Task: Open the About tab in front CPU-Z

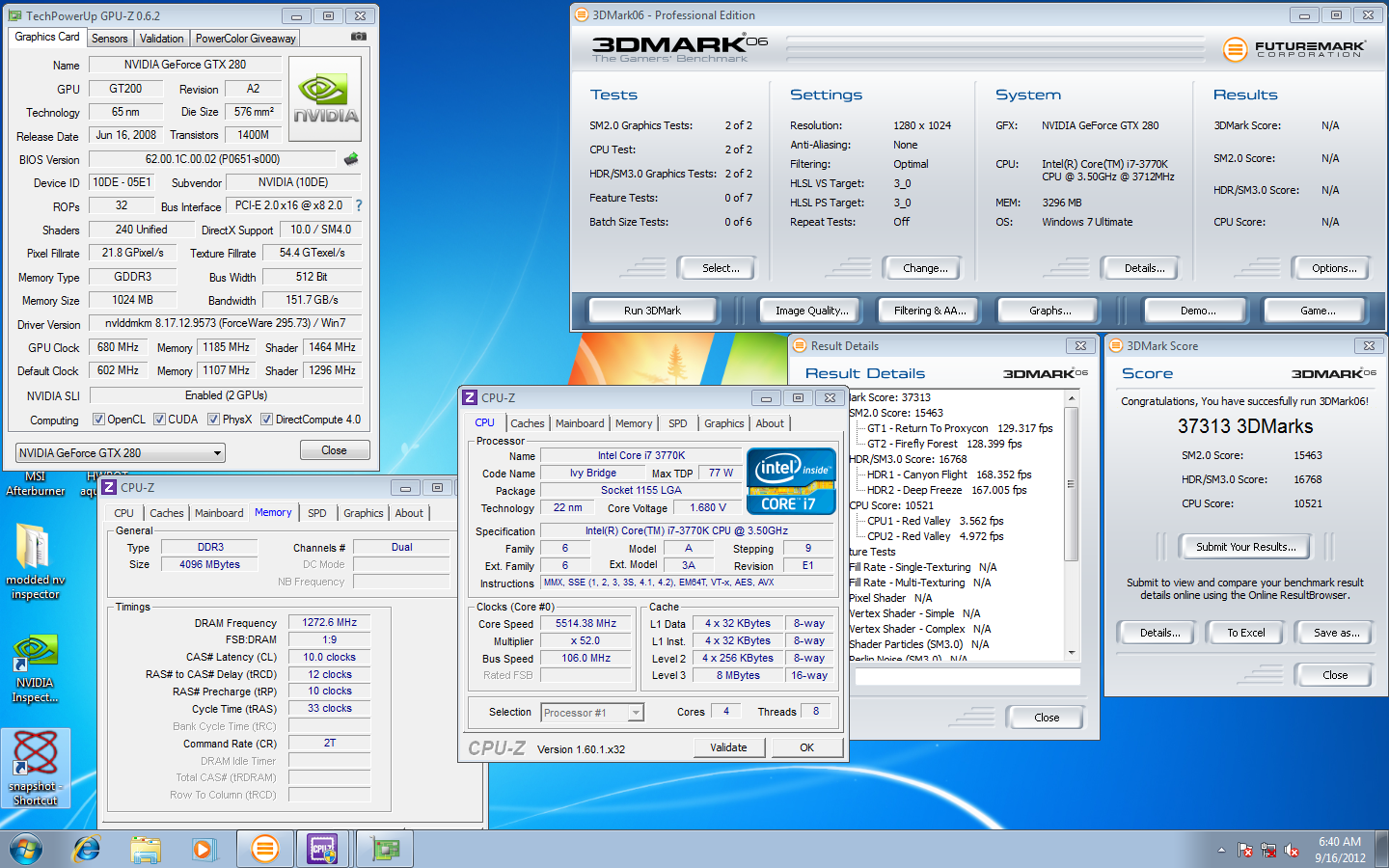Action: click(770, 423)
